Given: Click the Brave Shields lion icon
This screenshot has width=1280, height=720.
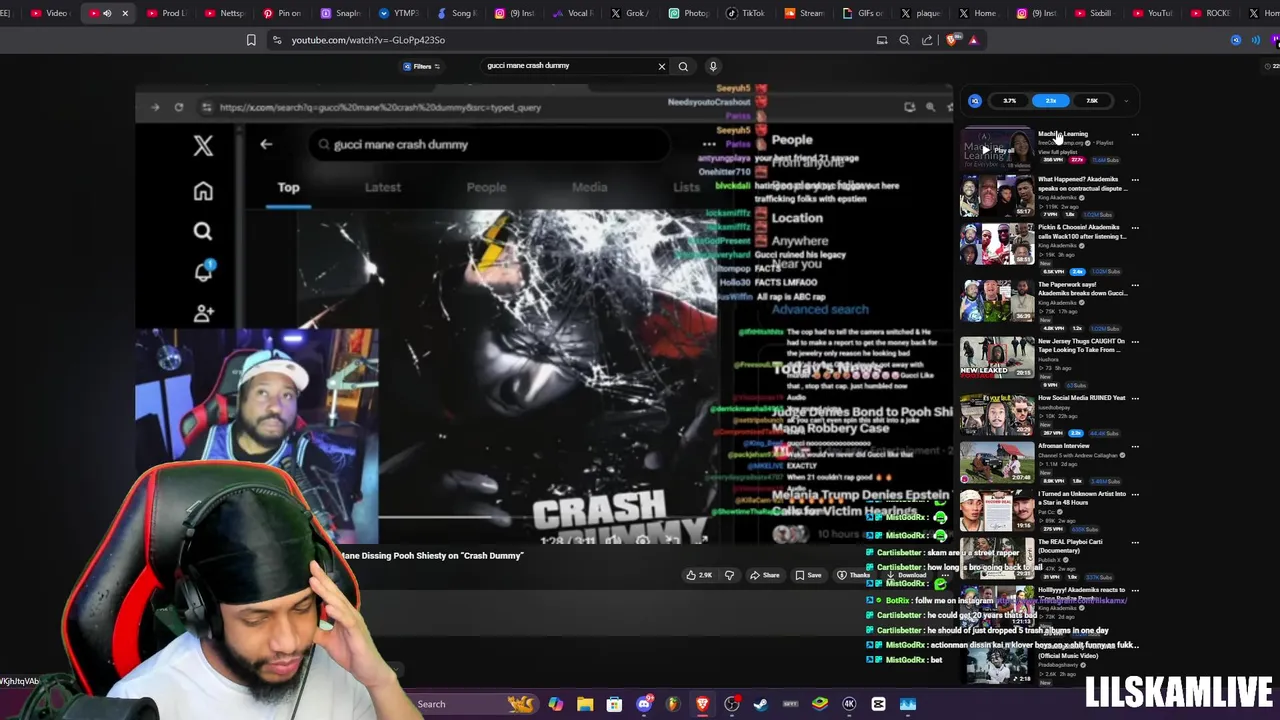Looking at the screenshot, I should tap(951, 40).
